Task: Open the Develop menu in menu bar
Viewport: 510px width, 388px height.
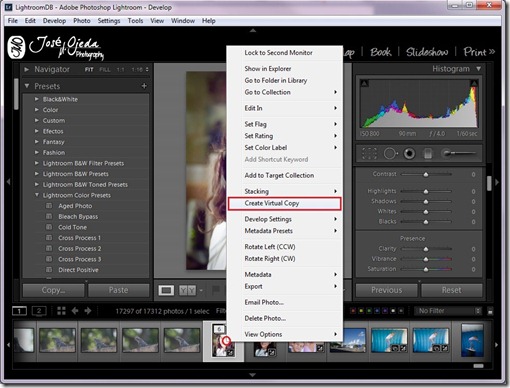Action: [x=54, y=21]
